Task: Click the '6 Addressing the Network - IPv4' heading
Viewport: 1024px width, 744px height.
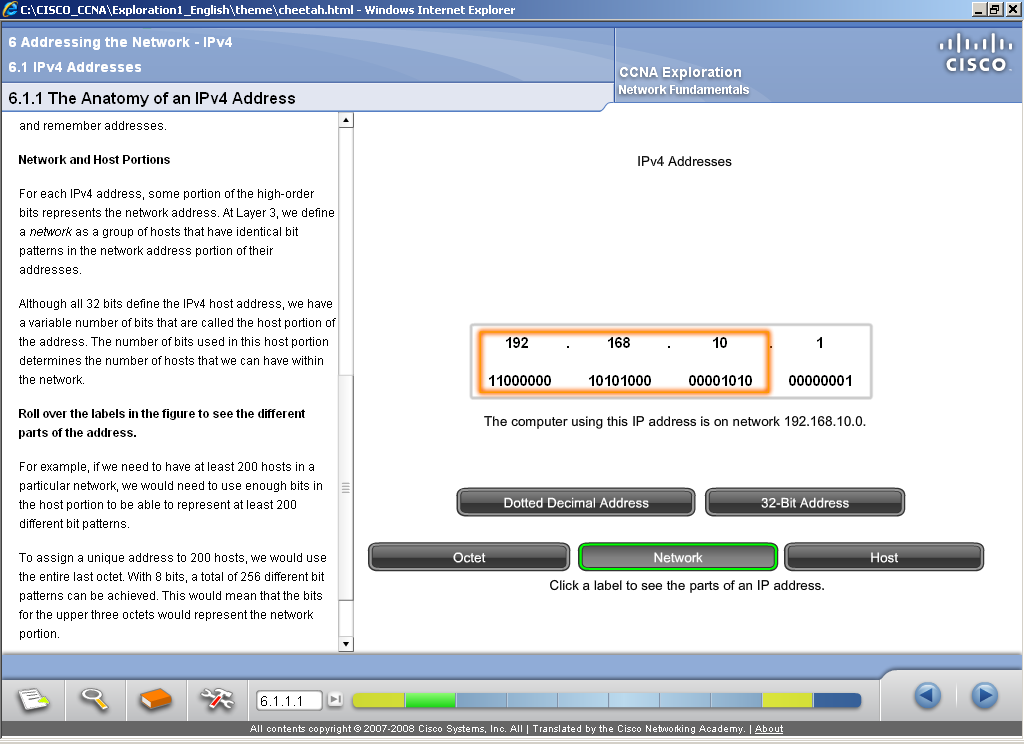Action: tap(120, 42)
